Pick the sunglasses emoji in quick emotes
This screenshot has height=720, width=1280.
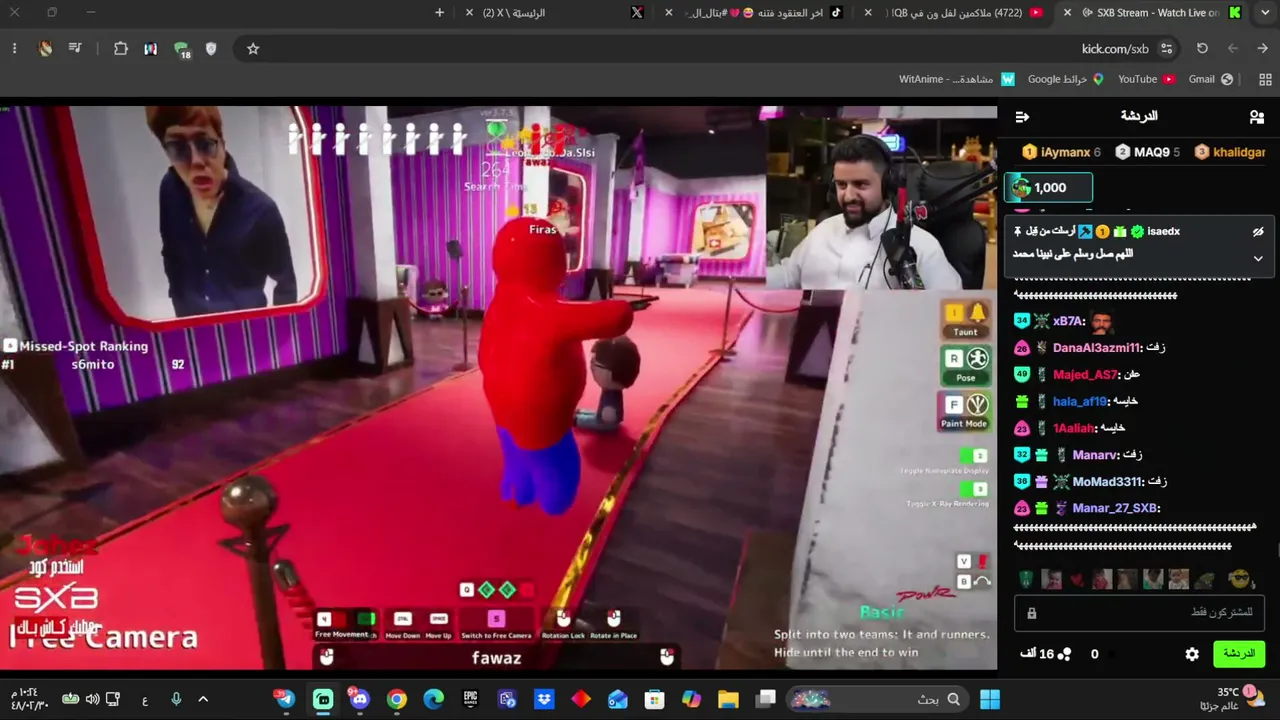pos(1240,579)
